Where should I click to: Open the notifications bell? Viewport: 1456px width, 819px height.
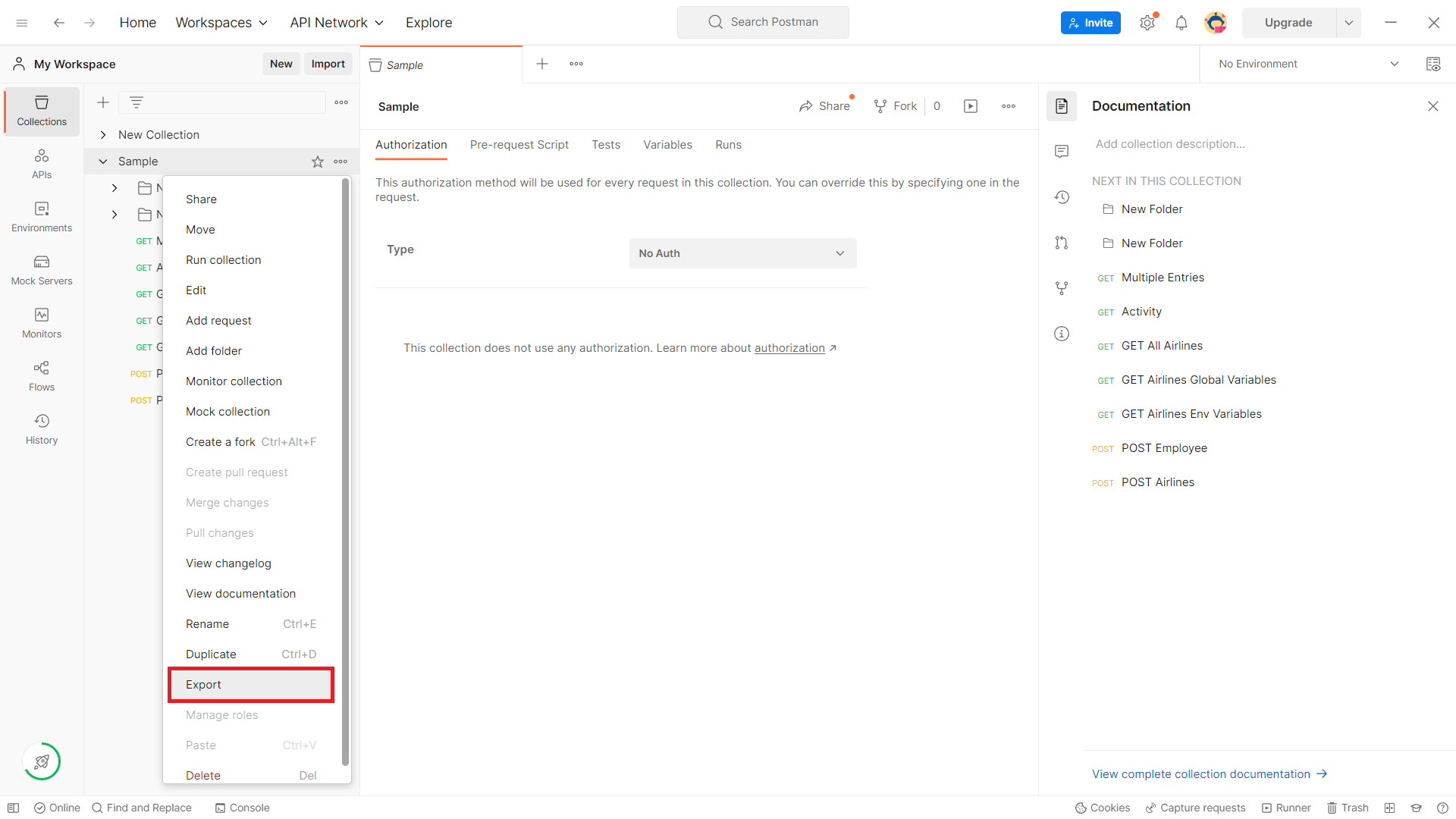click(x=1181, y=23)
